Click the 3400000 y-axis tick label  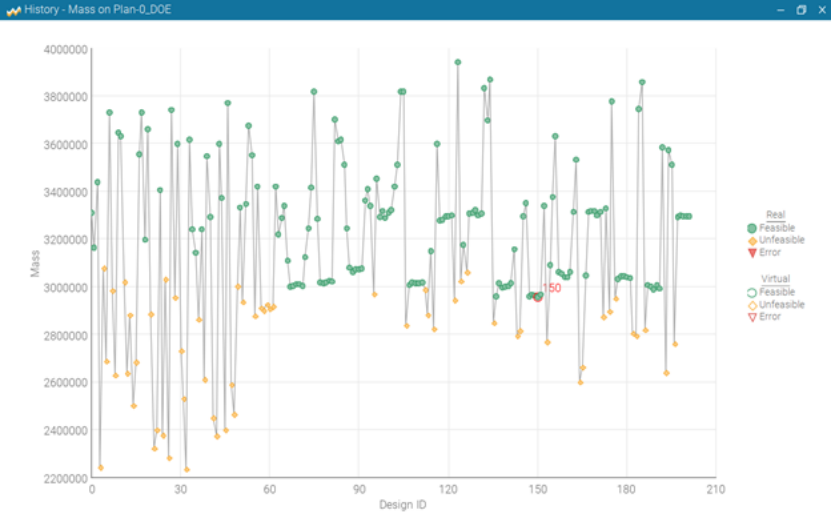[x=66, y=192]
